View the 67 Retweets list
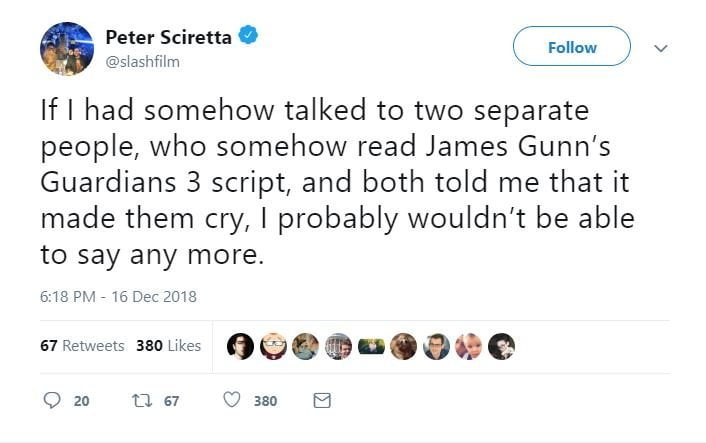 (x=82, y=346)
